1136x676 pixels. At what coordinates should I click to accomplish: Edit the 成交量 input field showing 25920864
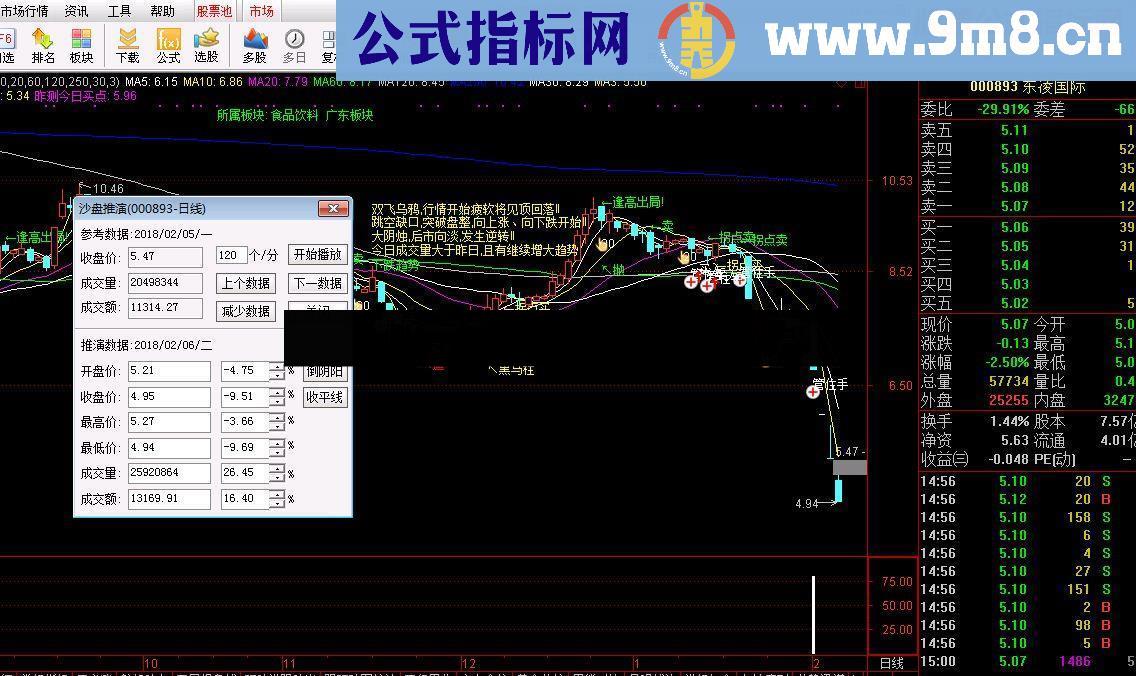[x=168, y=472]
